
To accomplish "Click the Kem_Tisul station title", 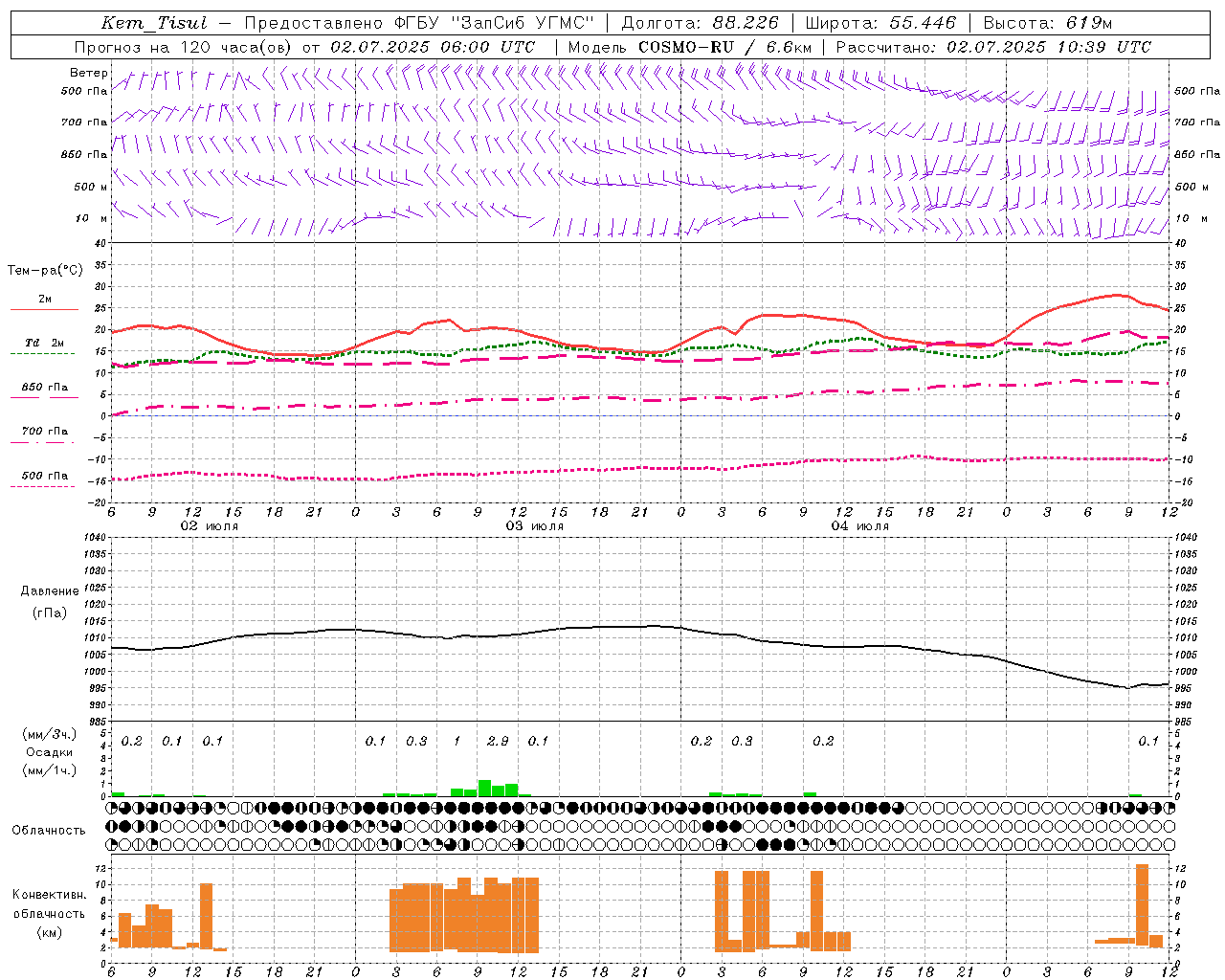I will pos(154,23).
